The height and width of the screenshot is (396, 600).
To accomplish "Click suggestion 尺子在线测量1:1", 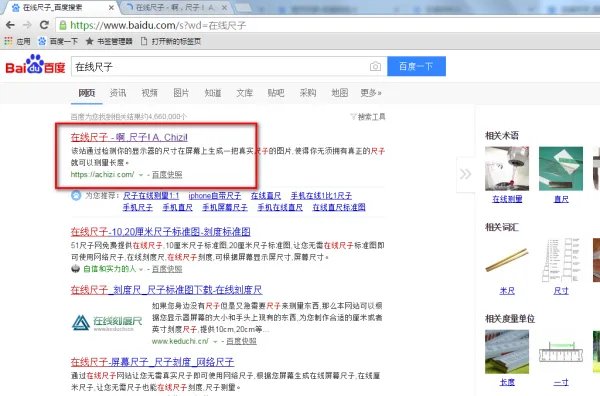I will tap(151, 196).
